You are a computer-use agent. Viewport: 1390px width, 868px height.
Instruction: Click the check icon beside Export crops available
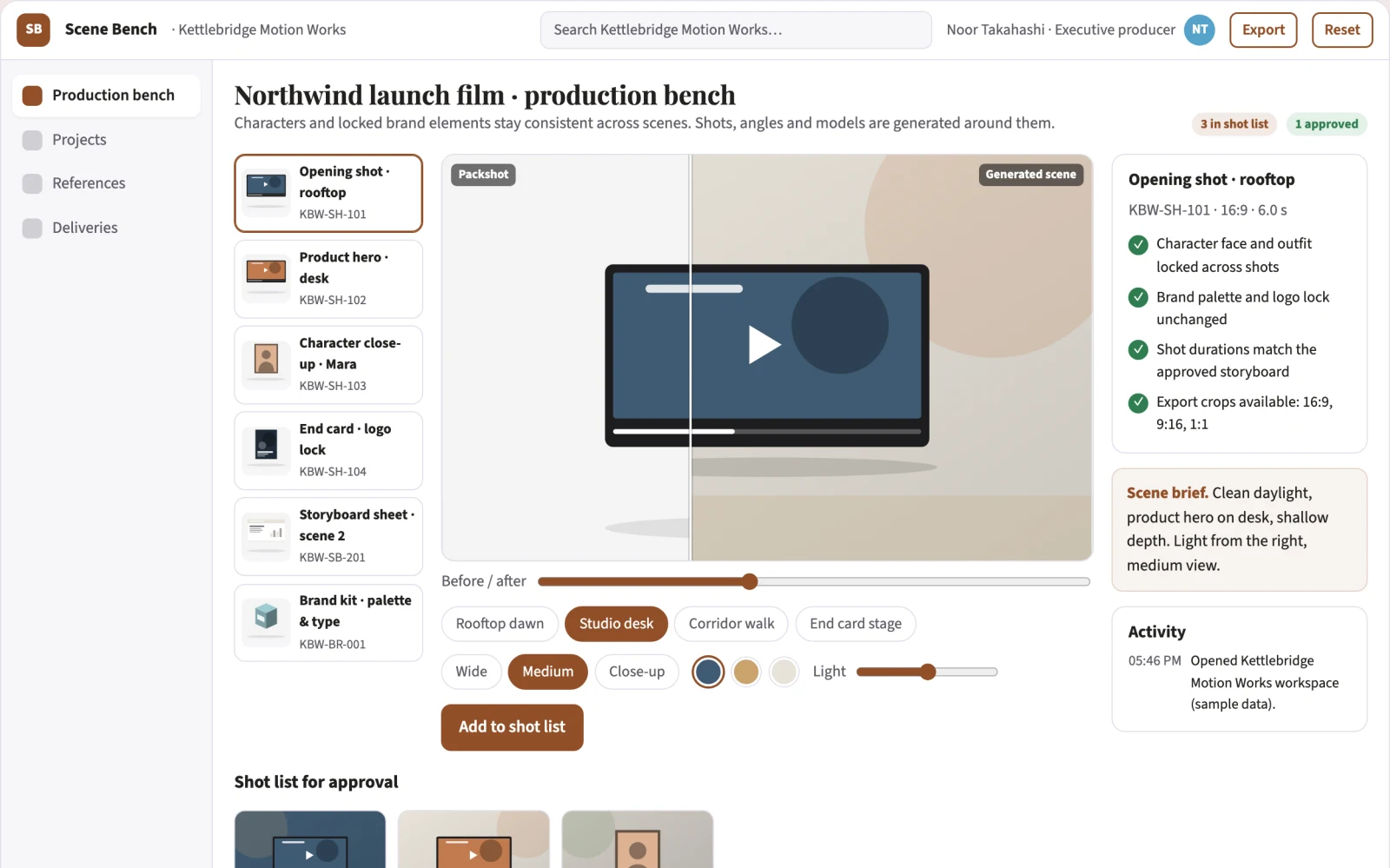click(x=1138, y=403)
